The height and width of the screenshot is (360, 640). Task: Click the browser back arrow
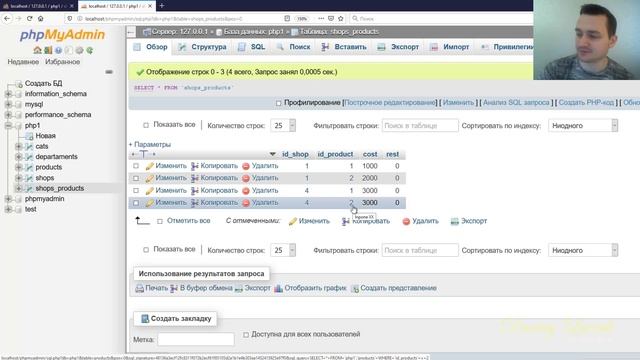pos(7,18)
